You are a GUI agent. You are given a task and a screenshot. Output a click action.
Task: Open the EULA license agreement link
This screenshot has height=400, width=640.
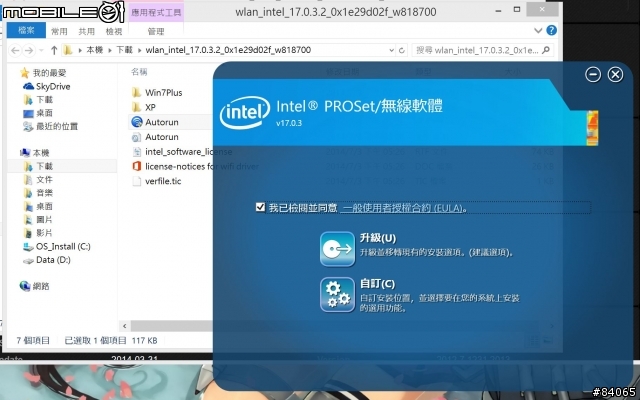(x=403, y=208)
